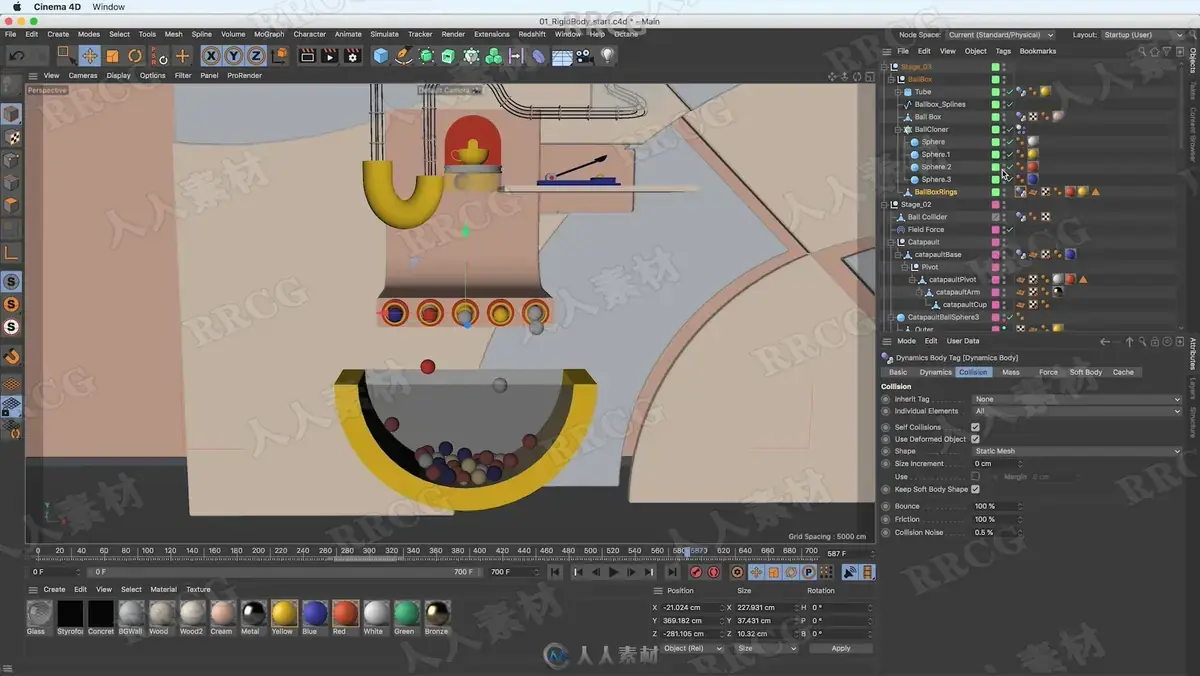This screenshot has width=1200, height=676.
Task: Toggle the X axis lock
Action: (211, 56)
